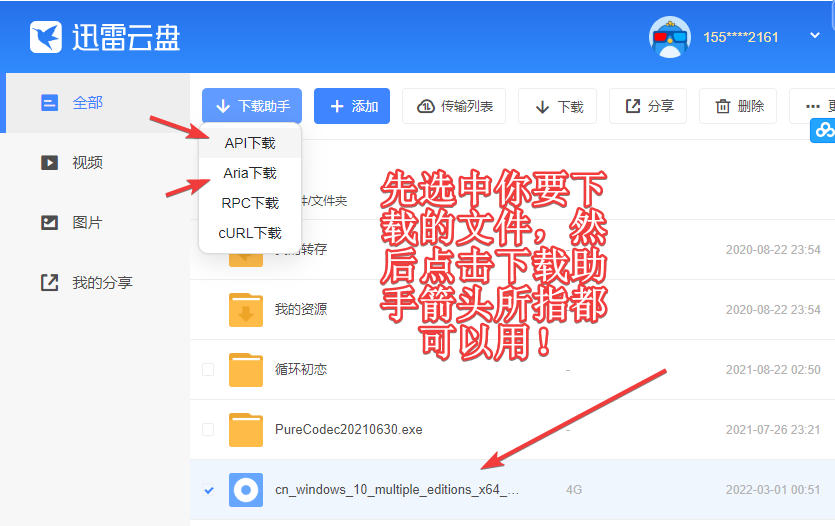Click the date 2022-03-01 00:51

(x=773, y=490)
